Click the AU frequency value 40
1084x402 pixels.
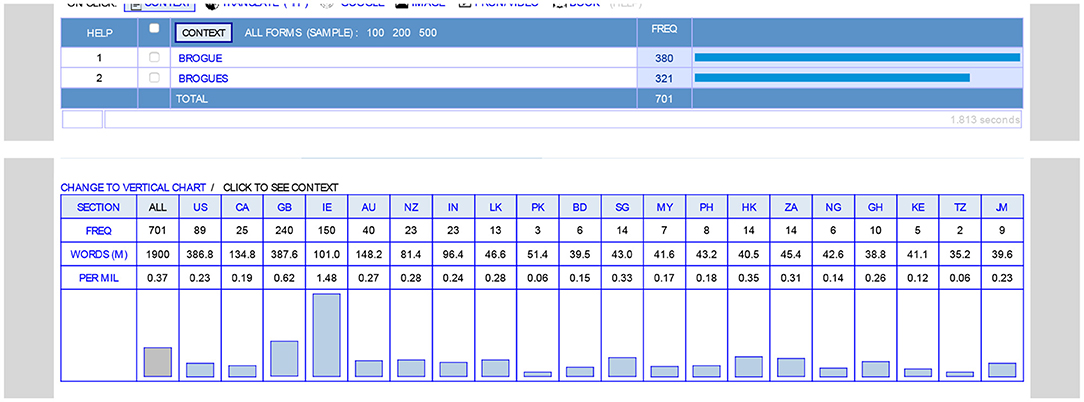(368, 230)
